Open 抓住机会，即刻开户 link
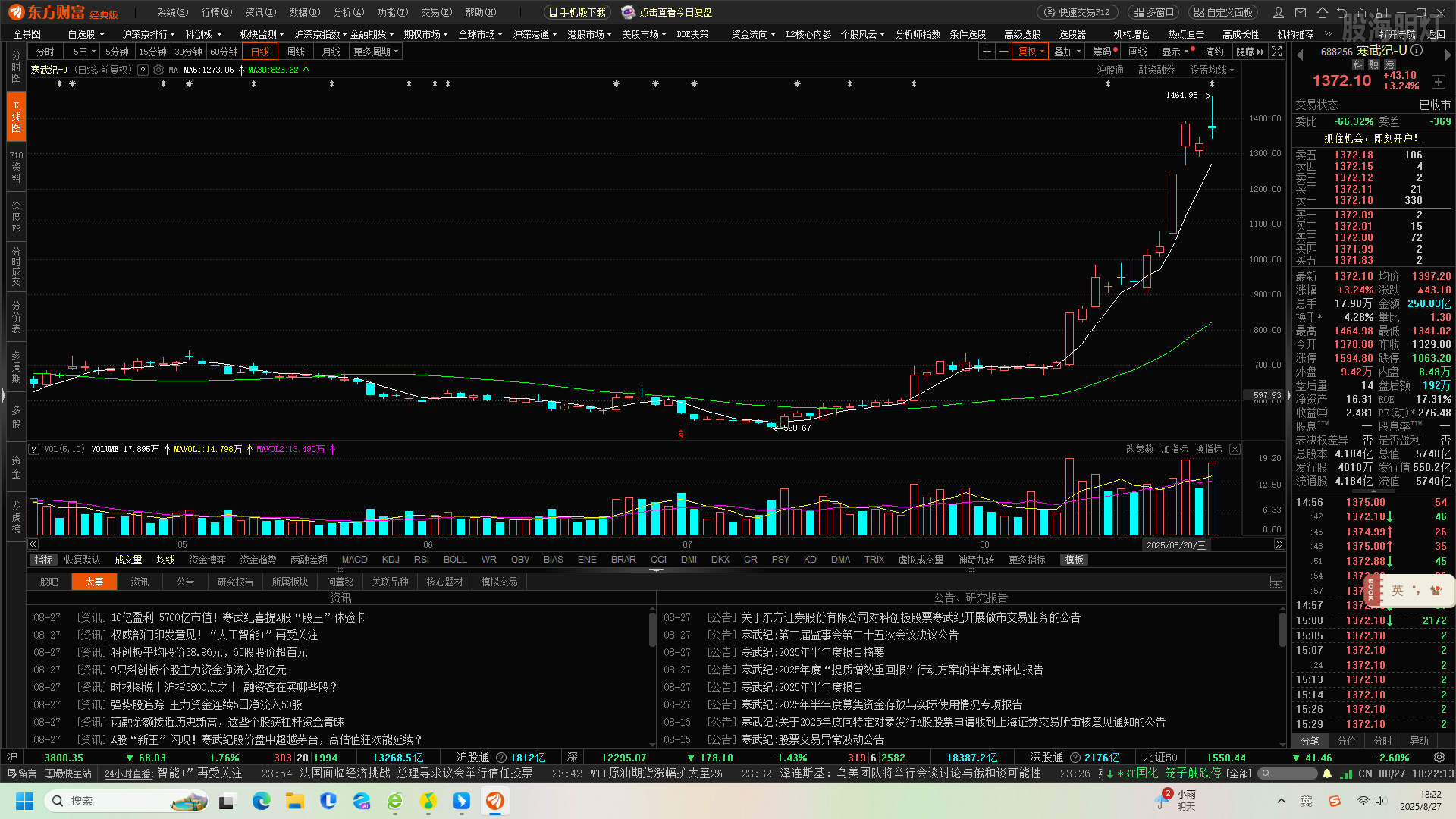The width and height of the screenshot is (1456, 819). click(1372, 138)
